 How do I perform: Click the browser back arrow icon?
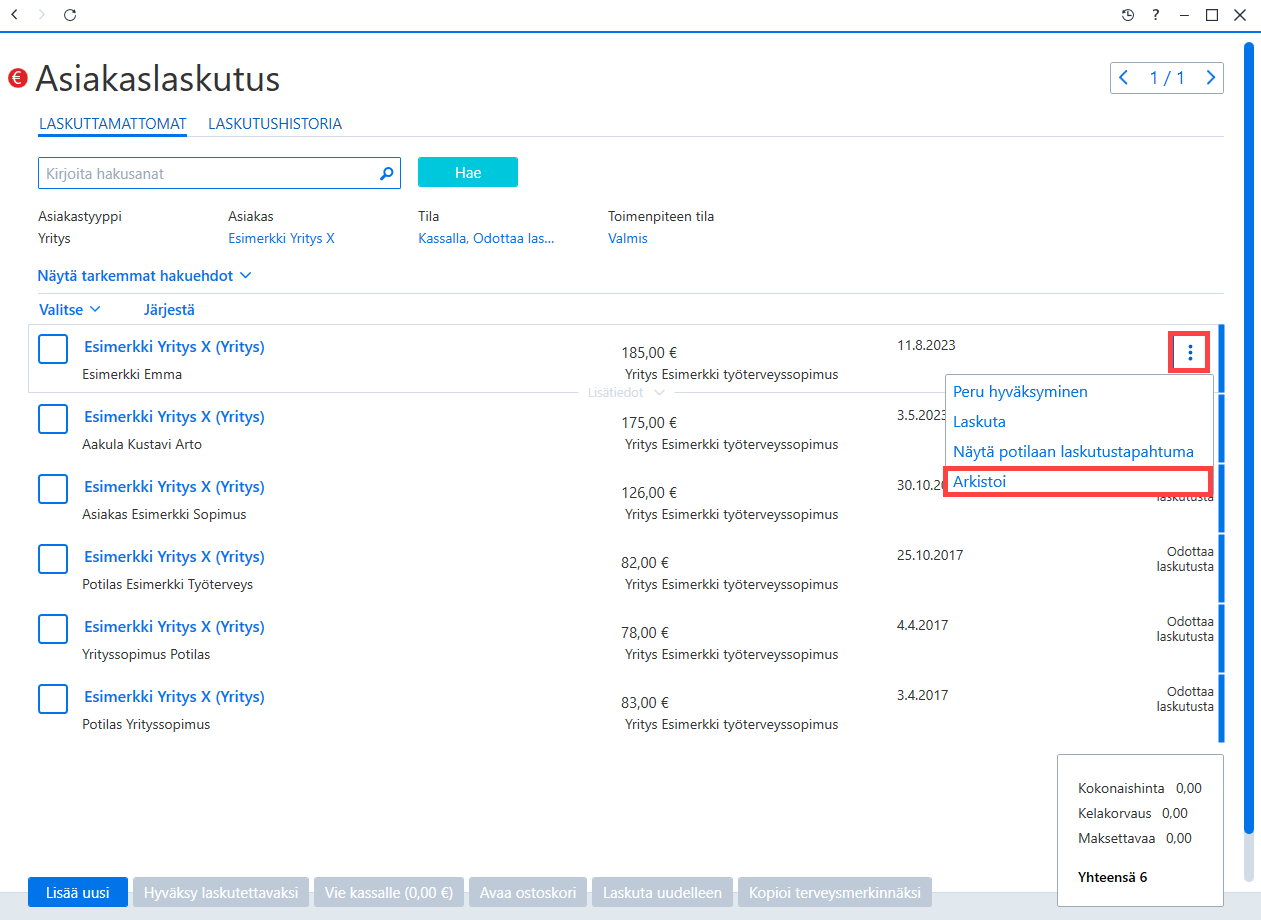[x=13, y=15]
